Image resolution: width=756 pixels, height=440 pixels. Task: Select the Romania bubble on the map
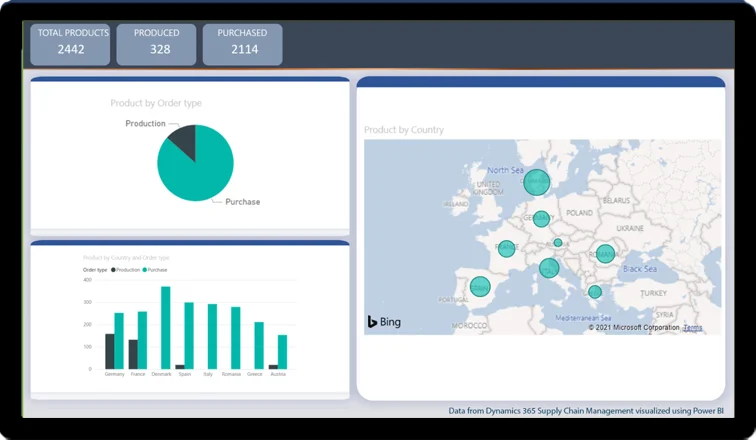[605, 253]
